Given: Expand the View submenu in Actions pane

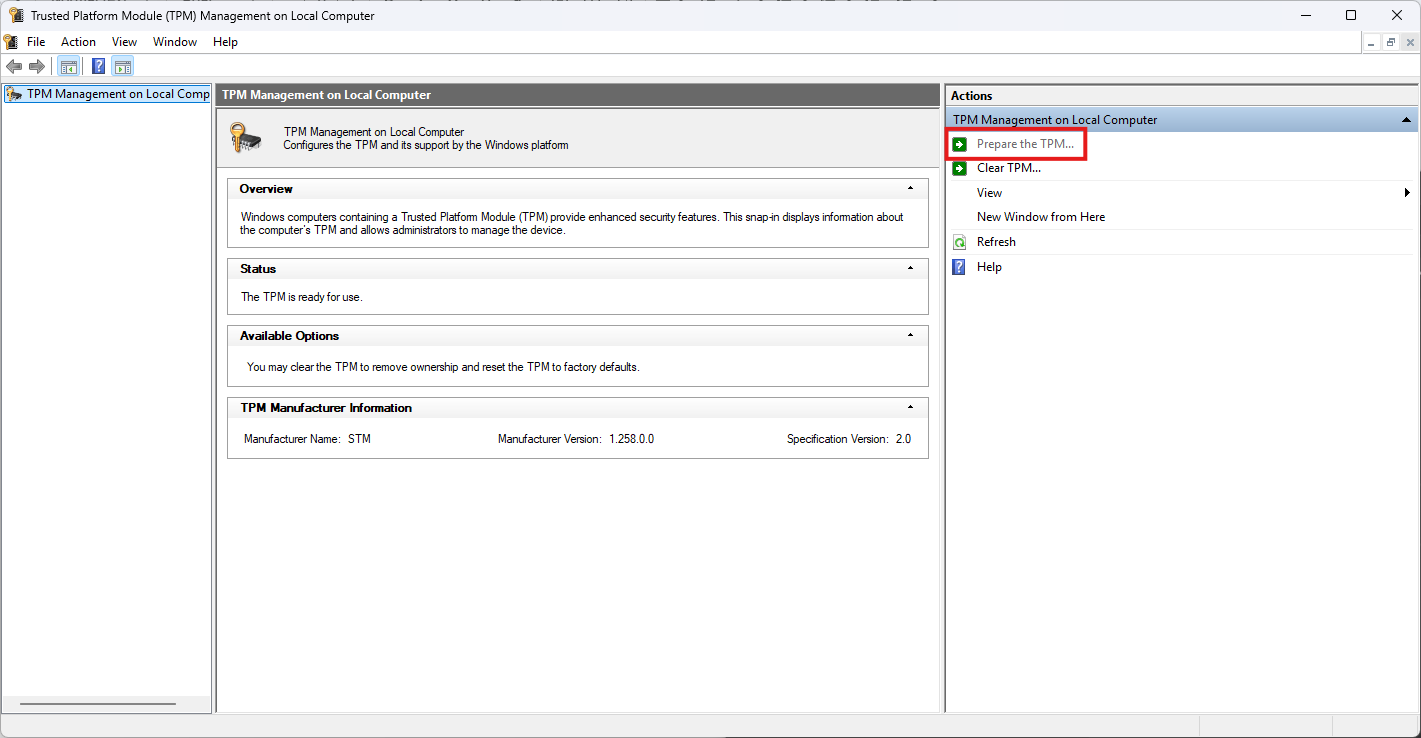Looking at the screenshot, I should click(1407, 193).
